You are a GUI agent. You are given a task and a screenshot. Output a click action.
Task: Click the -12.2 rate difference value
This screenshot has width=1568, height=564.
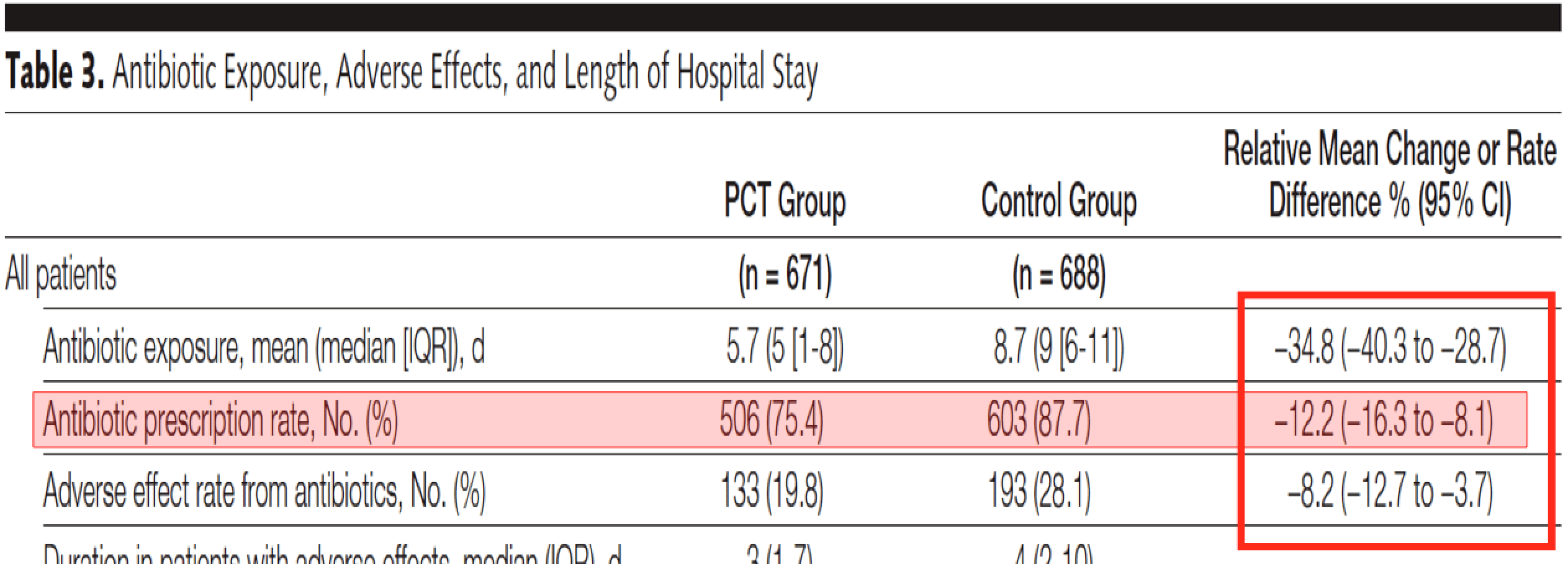tap(1383, 420)
